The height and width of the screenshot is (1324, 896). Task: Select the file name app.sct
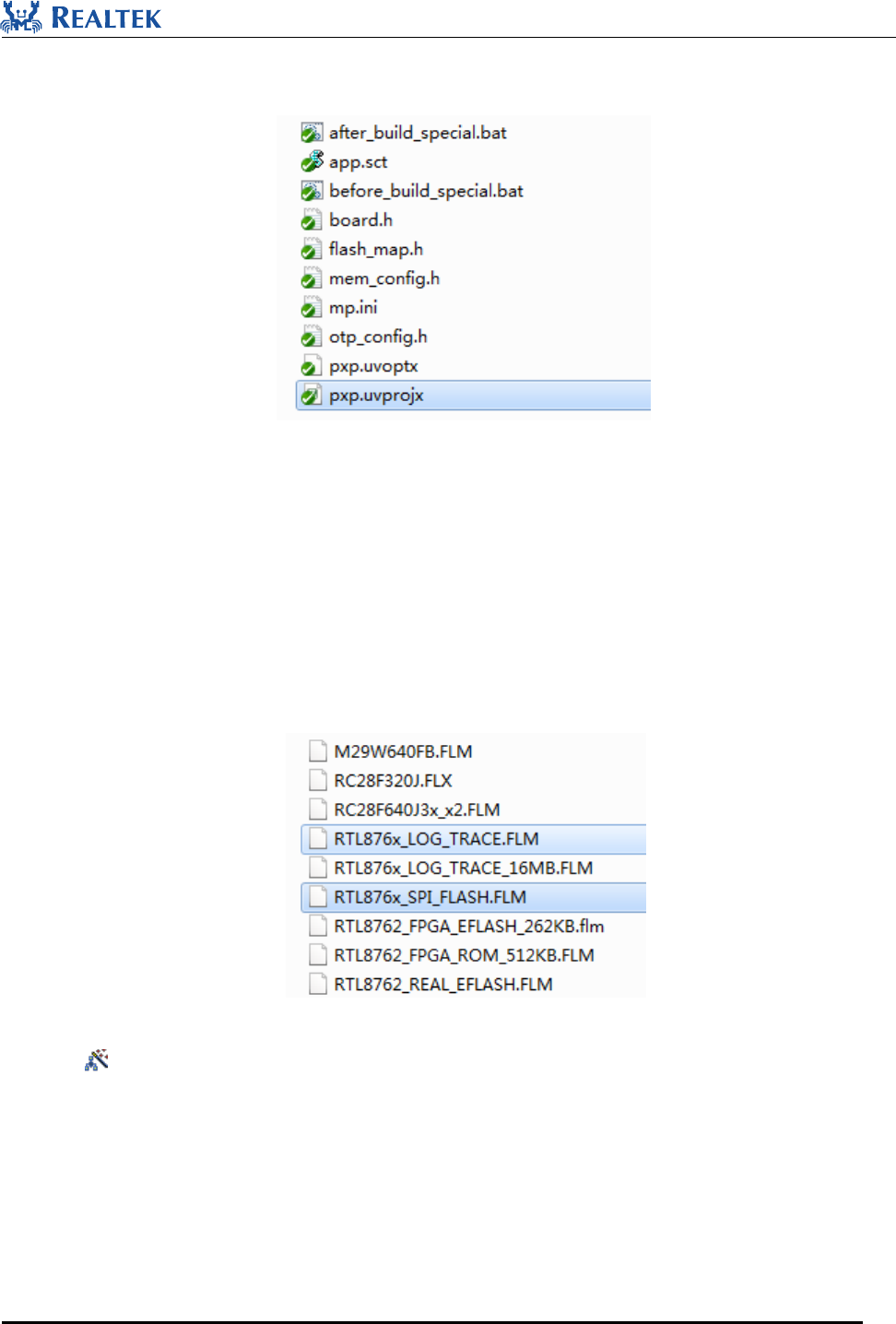(358, 162)
